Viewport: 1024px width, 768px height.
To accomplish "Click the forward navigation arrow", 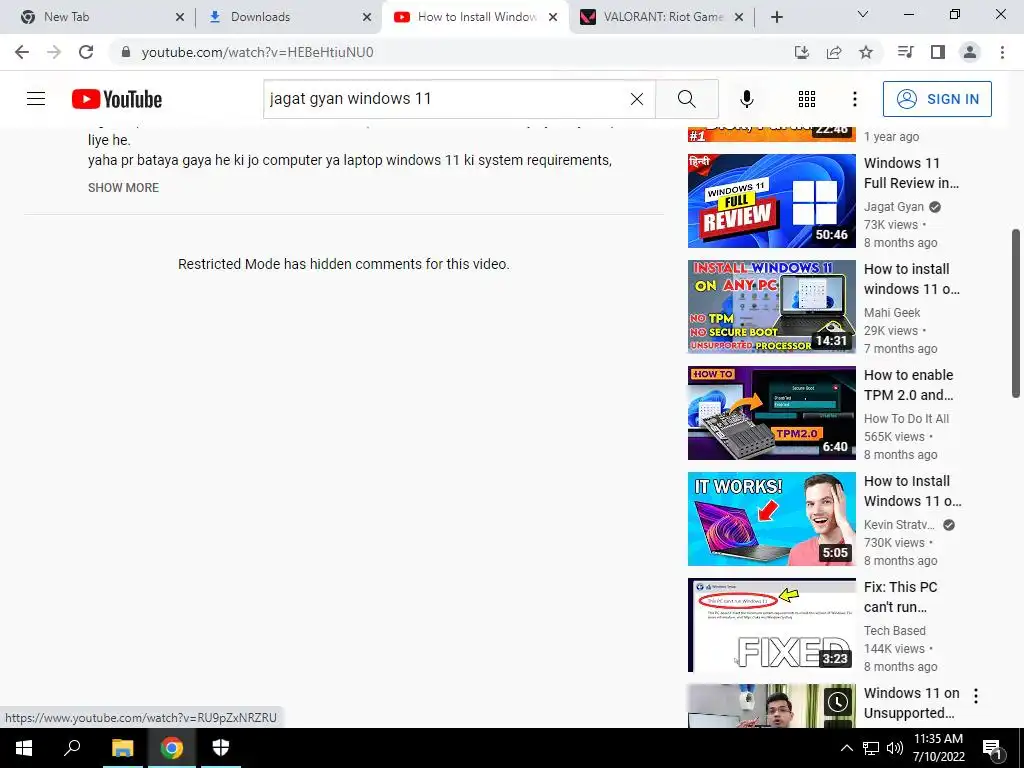I will point(54,52).
